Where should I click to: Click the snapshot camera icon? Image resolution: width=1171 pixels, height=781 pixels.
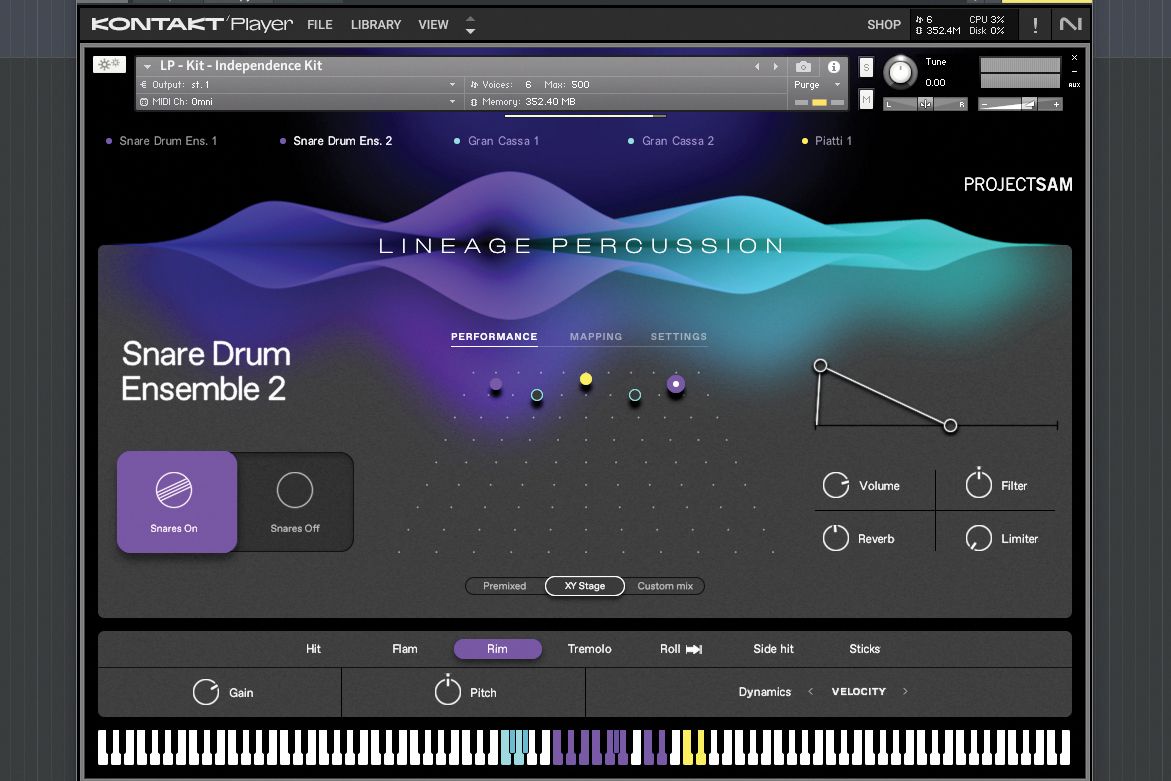tap(802, 66)
